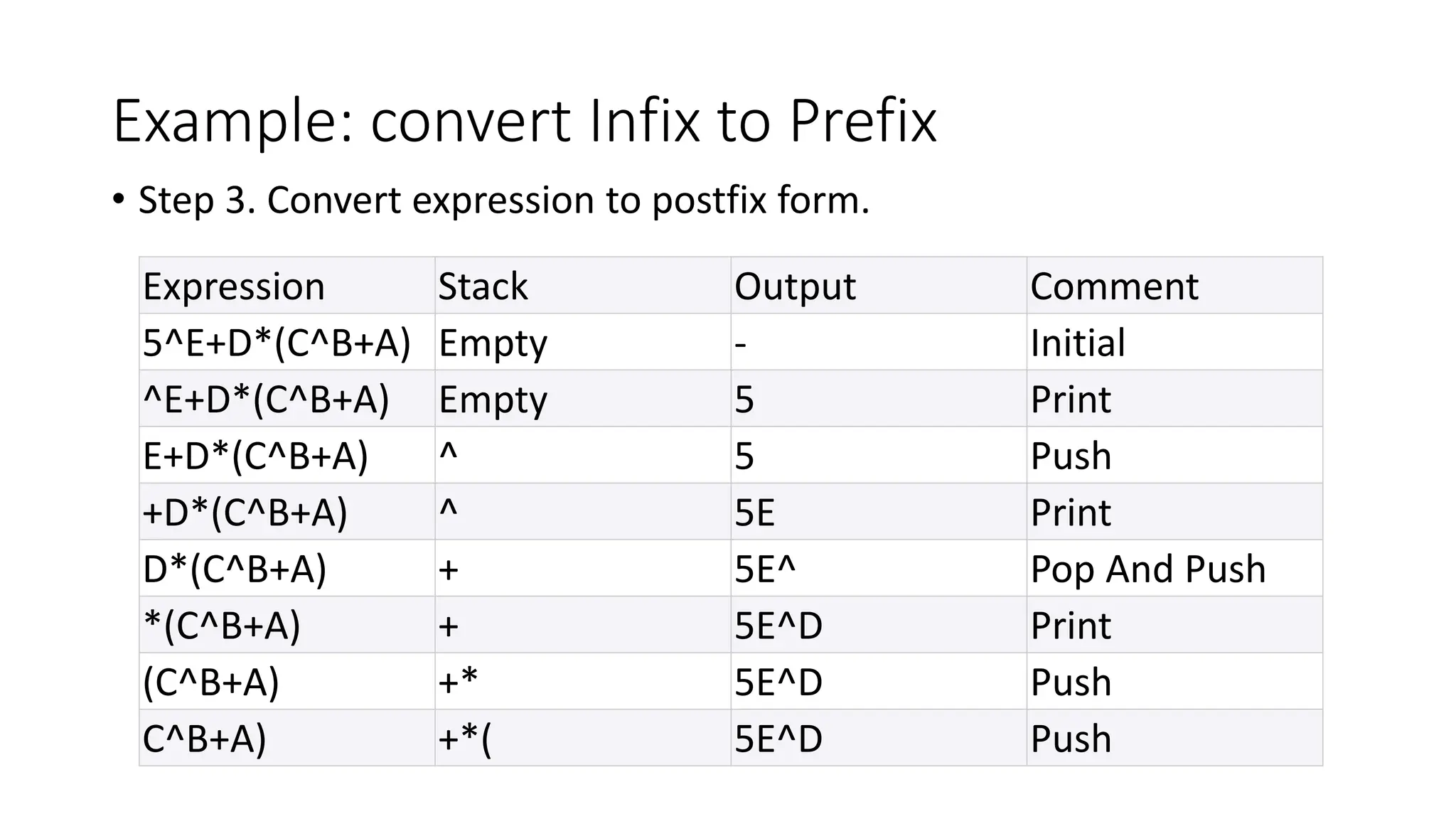Image resolution: width=1456 pixels, height=819 pixels.
Task: Click the expression cell '+D*(C^B+A)'
Action: (287, 512)
